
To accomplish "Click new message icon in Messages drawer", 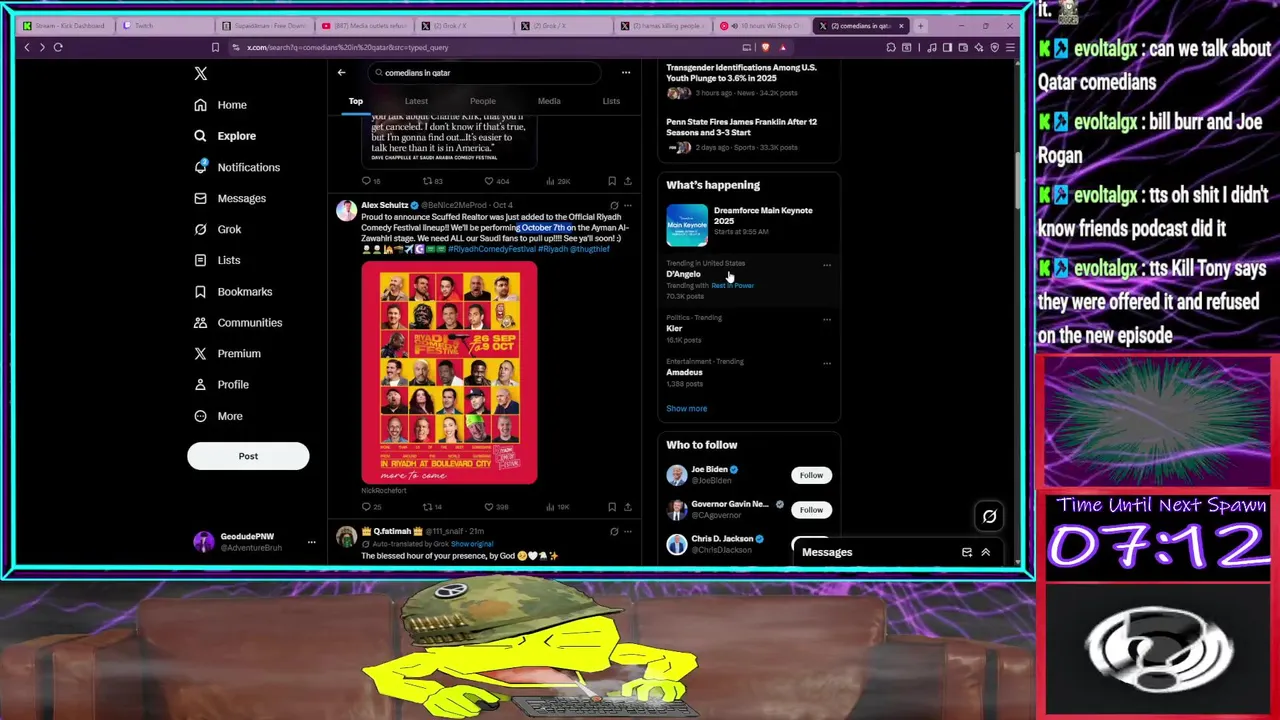I will [x=966, y=552].
